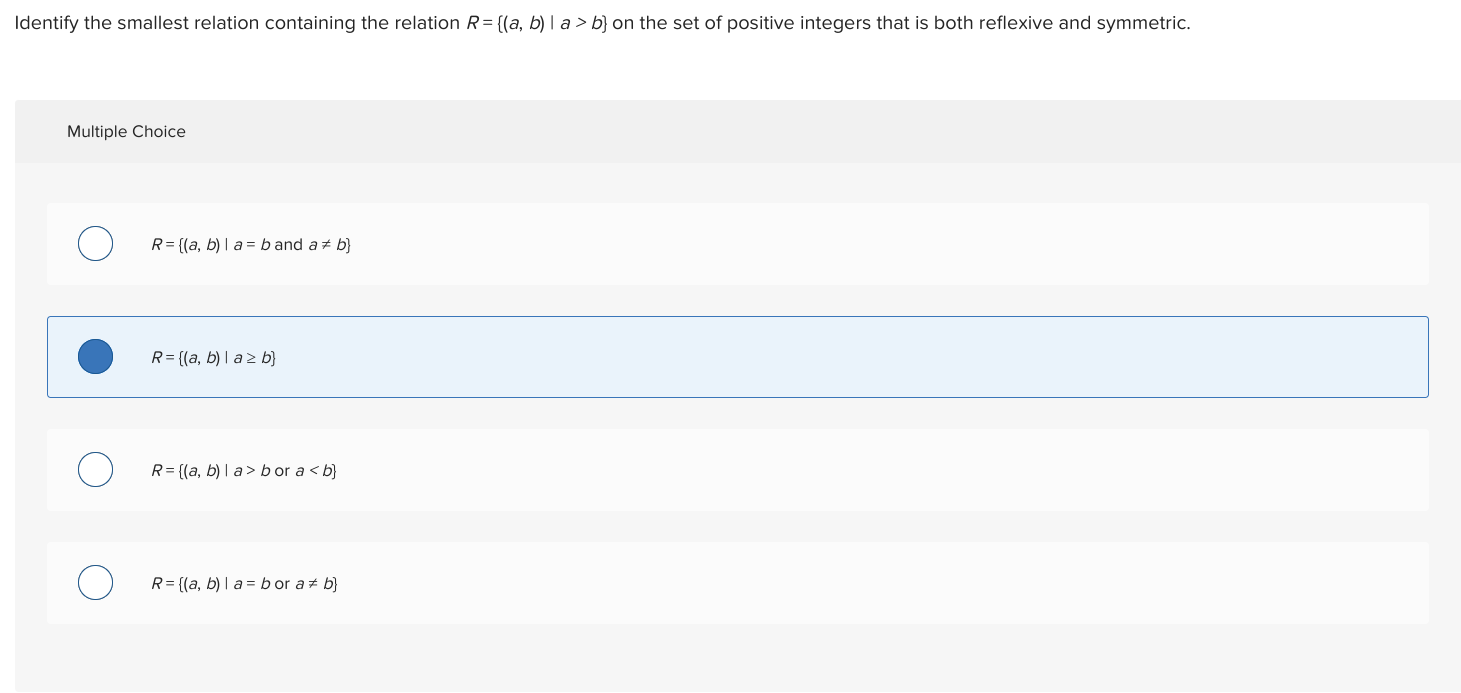Deselect the currently filled answer bubble

95,356
